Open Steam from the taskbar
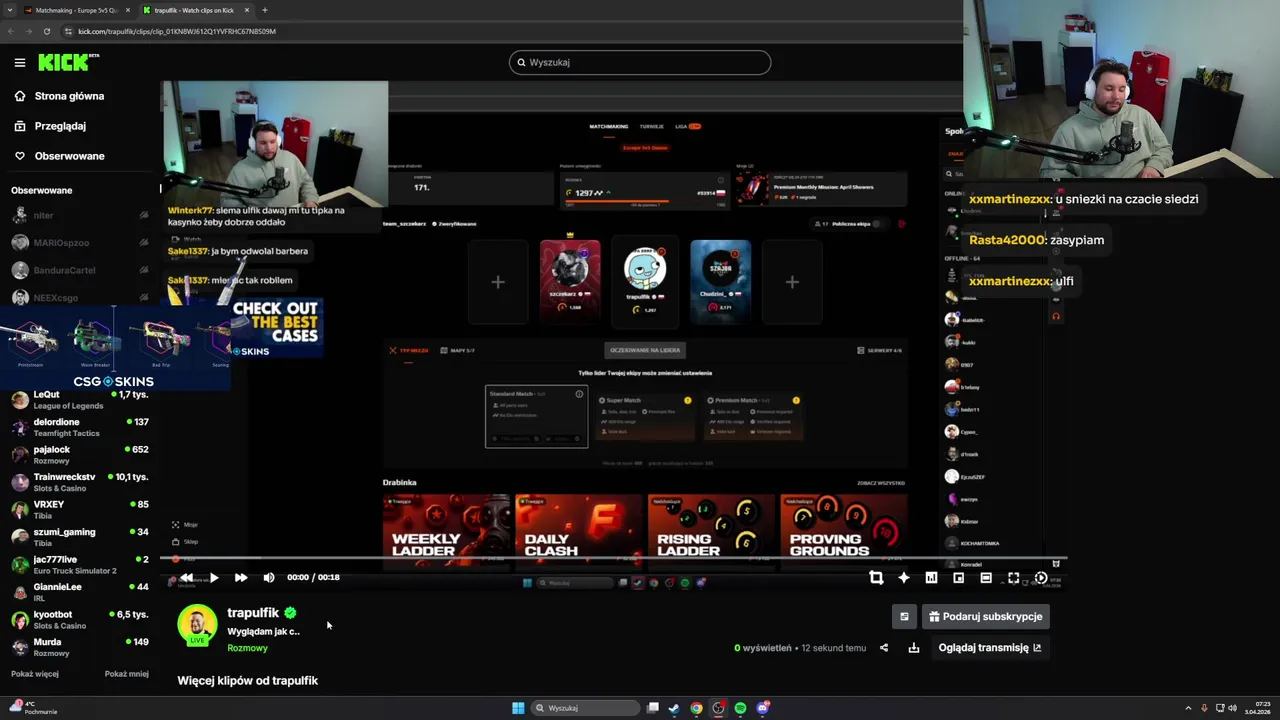This screenshot has width=1280, height=720. click(674, 708)
